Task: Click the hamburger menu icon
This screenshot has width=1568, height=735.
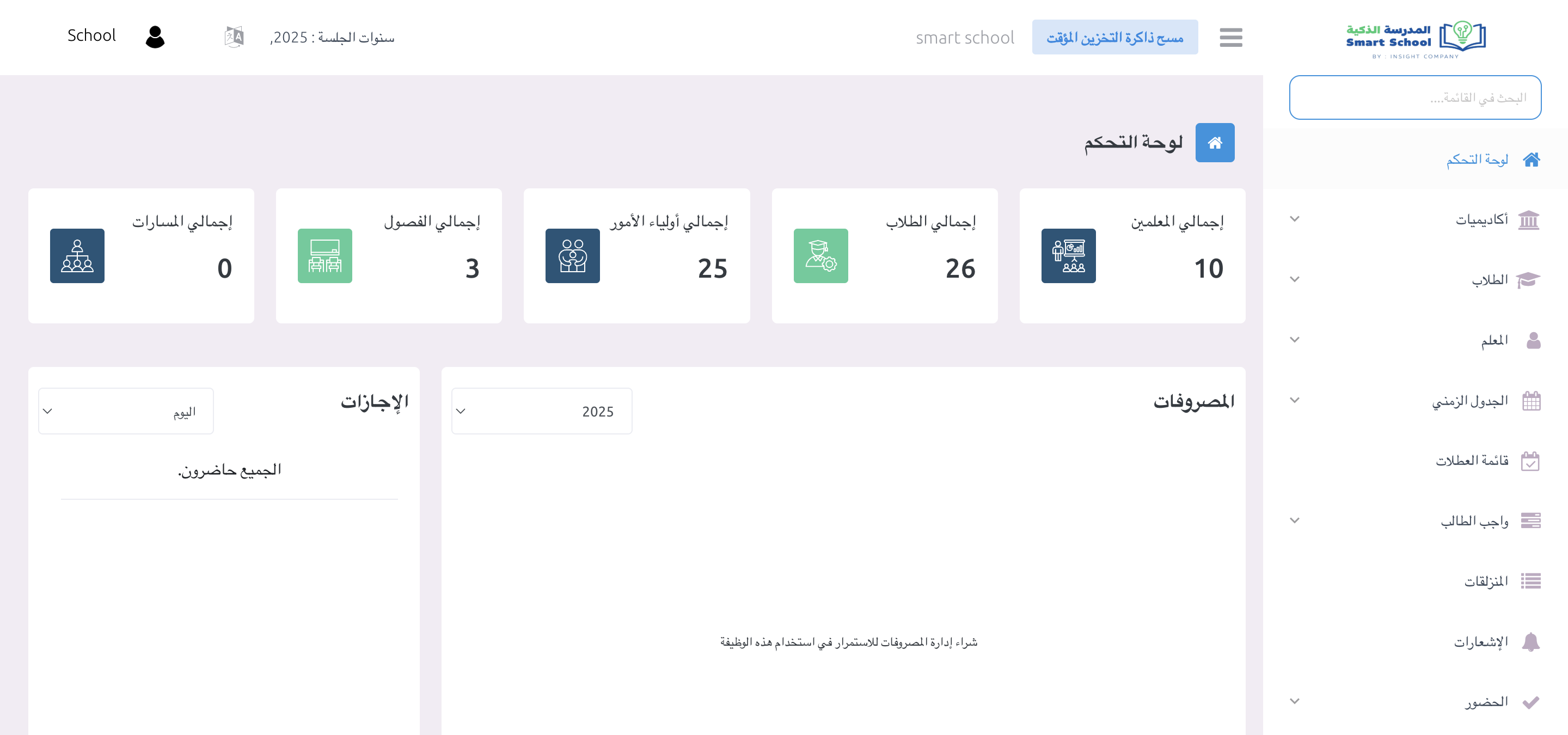Action: click(1230, 37)
